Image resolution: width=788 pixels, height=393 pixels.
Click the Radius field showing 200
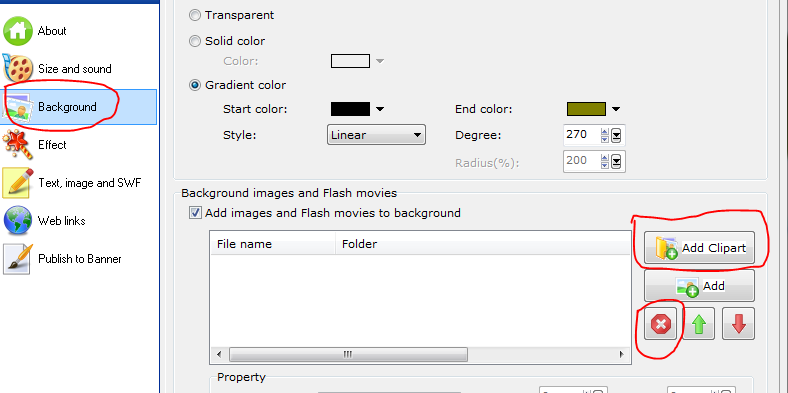581,161
